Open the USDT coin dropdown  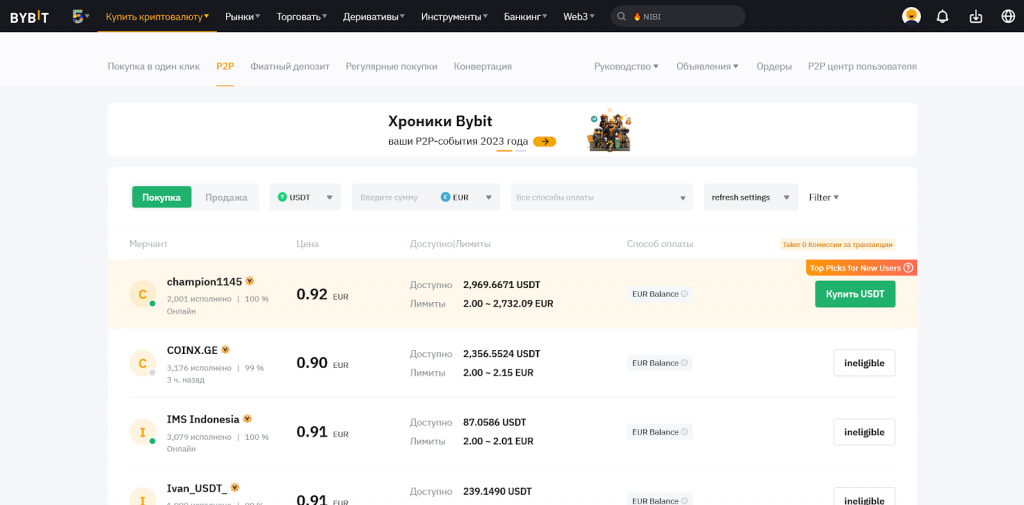[x=305, y=197]
